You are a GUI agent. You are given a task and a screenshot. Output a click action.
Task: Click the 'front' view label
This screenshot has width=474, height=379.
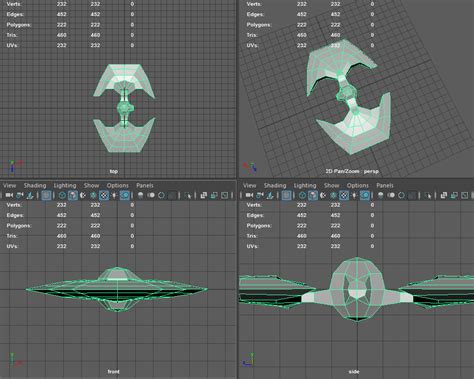tap(113, 371)
